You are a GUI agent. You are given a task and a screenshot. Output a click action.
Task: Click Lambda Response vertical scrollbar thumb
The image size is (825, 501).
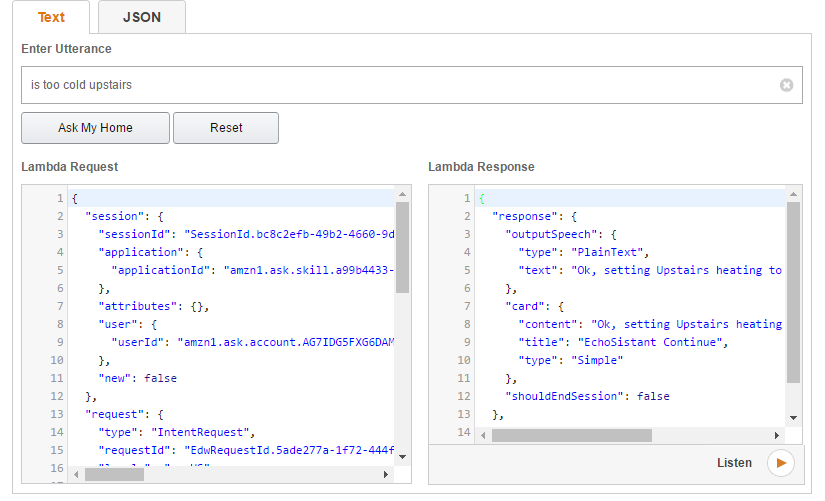(793, 293)
